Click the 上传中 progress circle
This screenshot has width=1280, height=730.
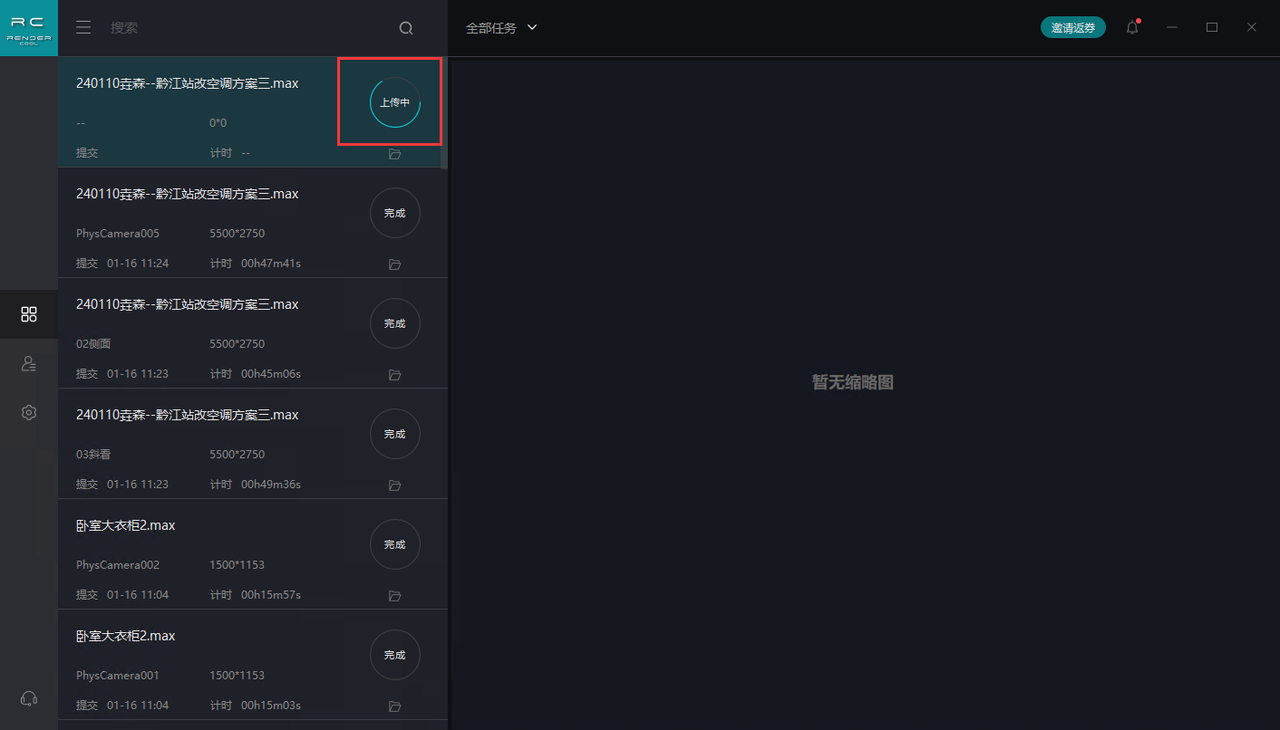coord(395,102)
